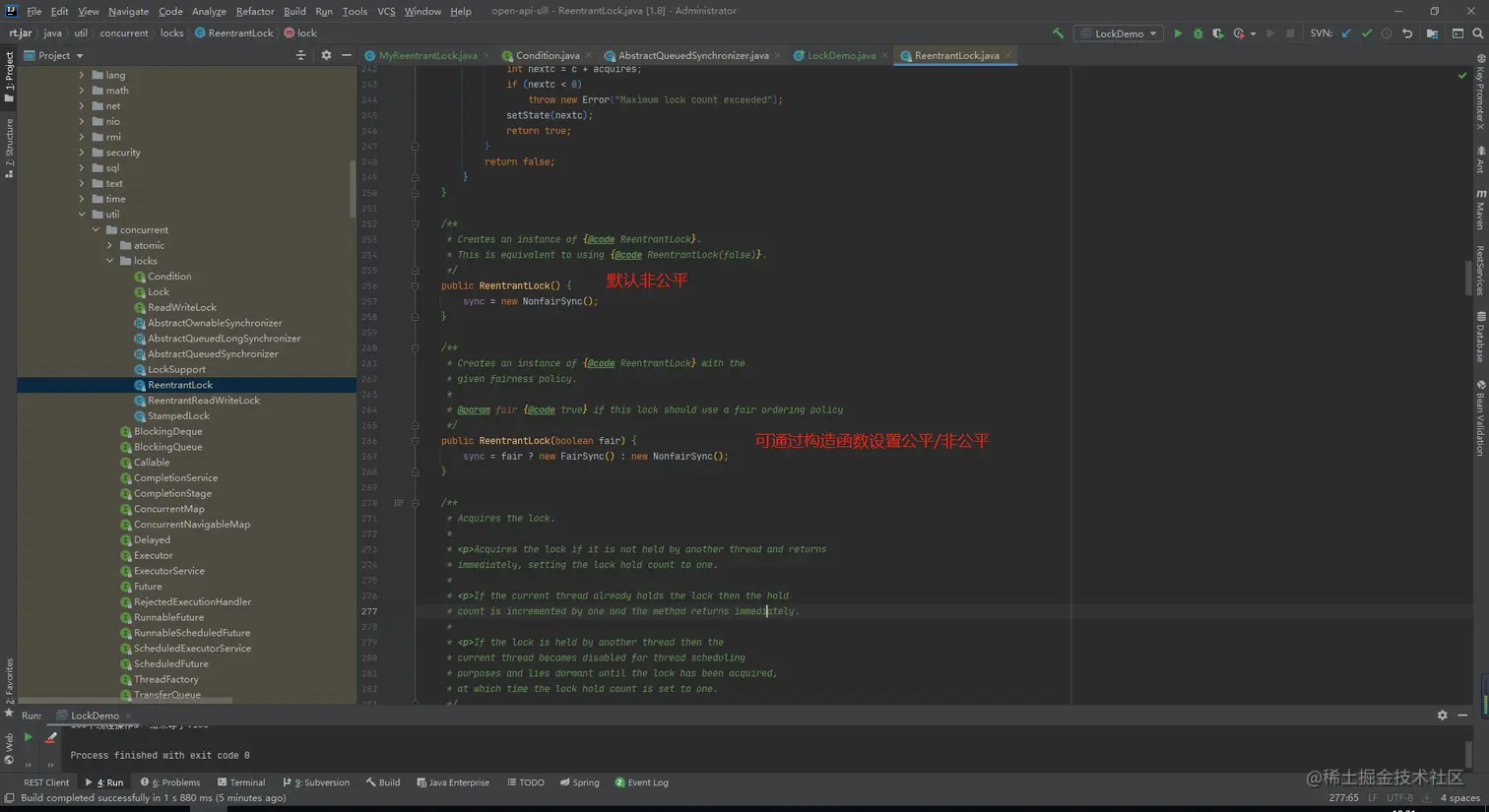Open the LockDemo run configuration dropdown
The width and height of the screenshot is (1489, 812).
(x=1119, y=33)
